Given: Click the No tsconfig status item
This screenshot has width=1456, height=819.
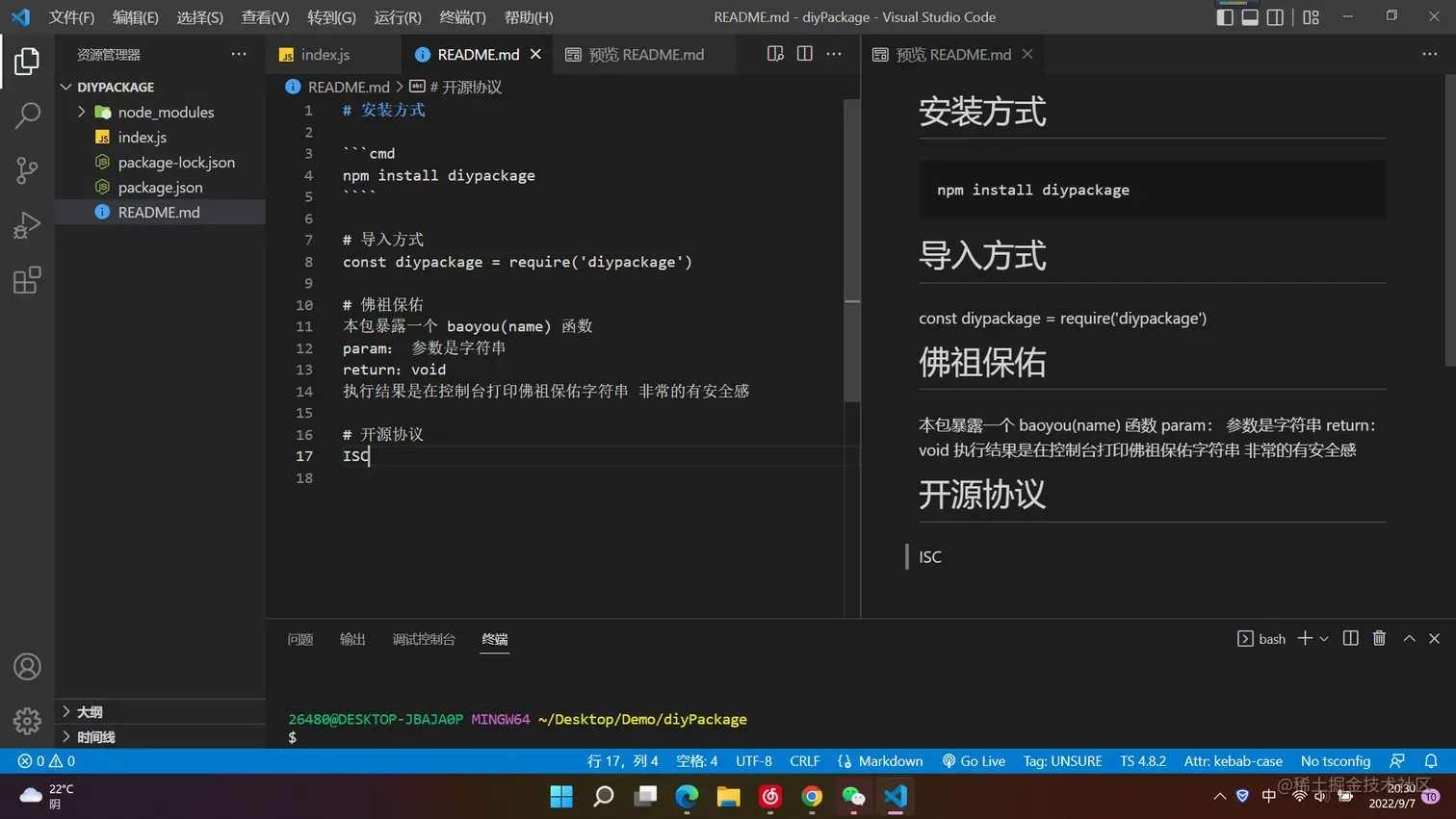Looking at the screenshot, I should [1335, 761].
